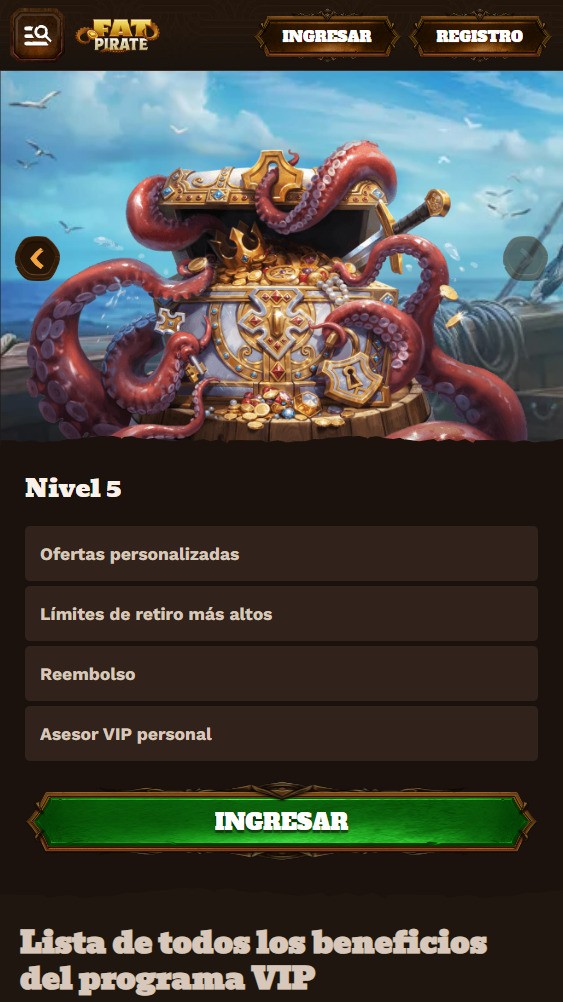Click the large green INGRESAR button
This screenshot has height=1002, width=563.
click(x=281, y=821)
